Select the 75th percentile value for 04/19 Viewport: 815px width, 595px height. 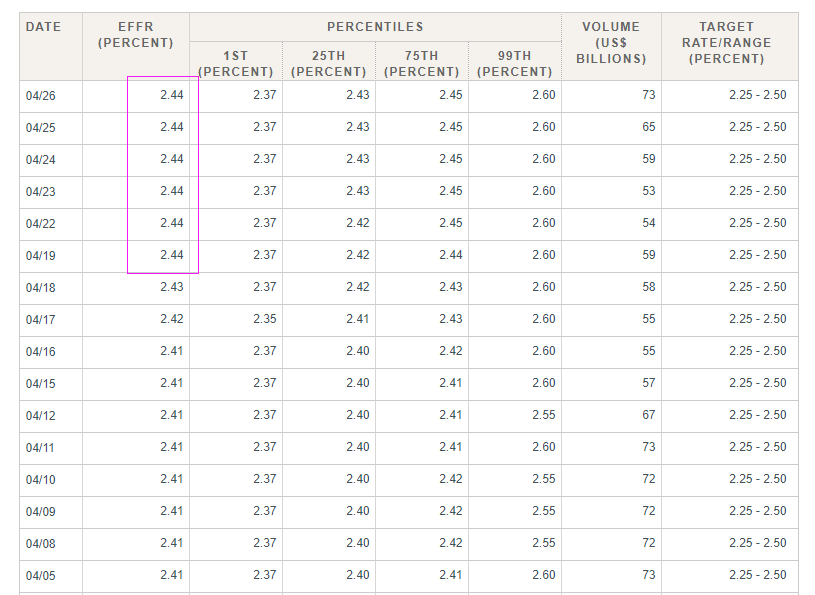tap(450, 255)
